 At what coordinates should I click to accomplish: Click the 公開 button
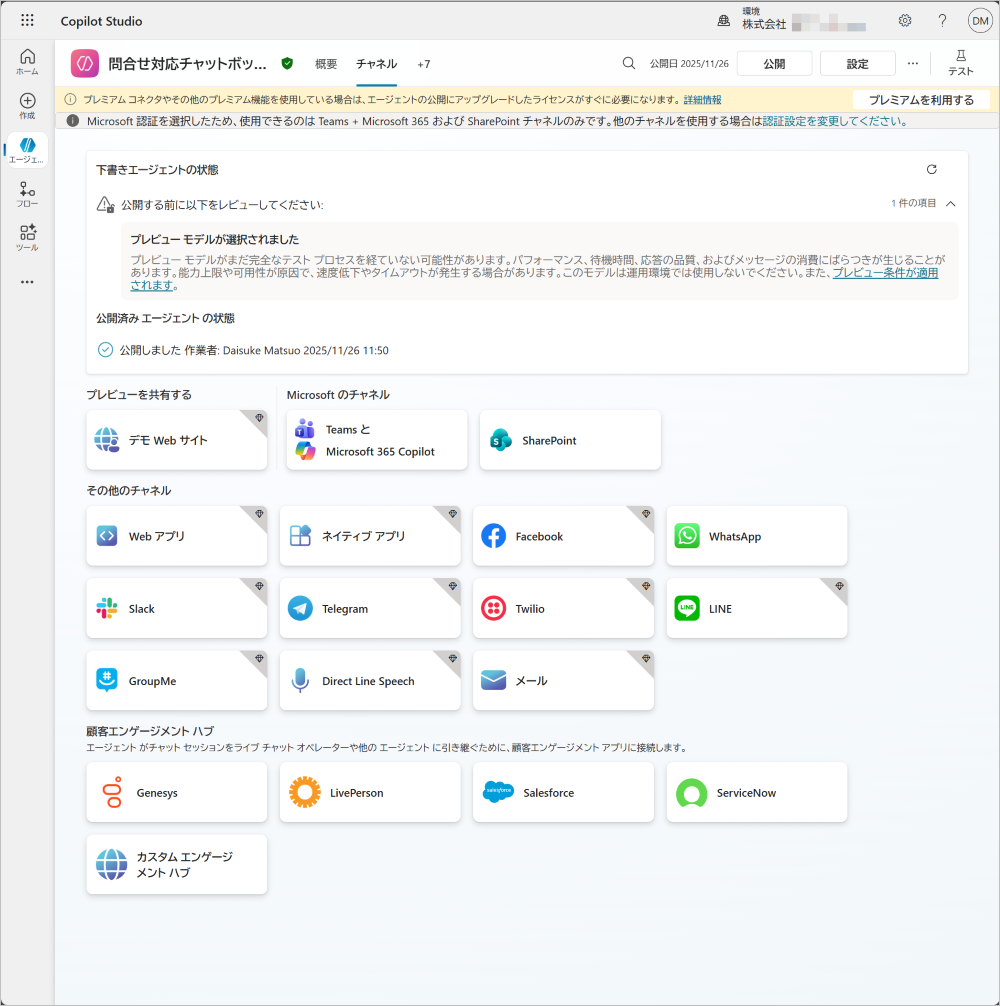(774, 63)
